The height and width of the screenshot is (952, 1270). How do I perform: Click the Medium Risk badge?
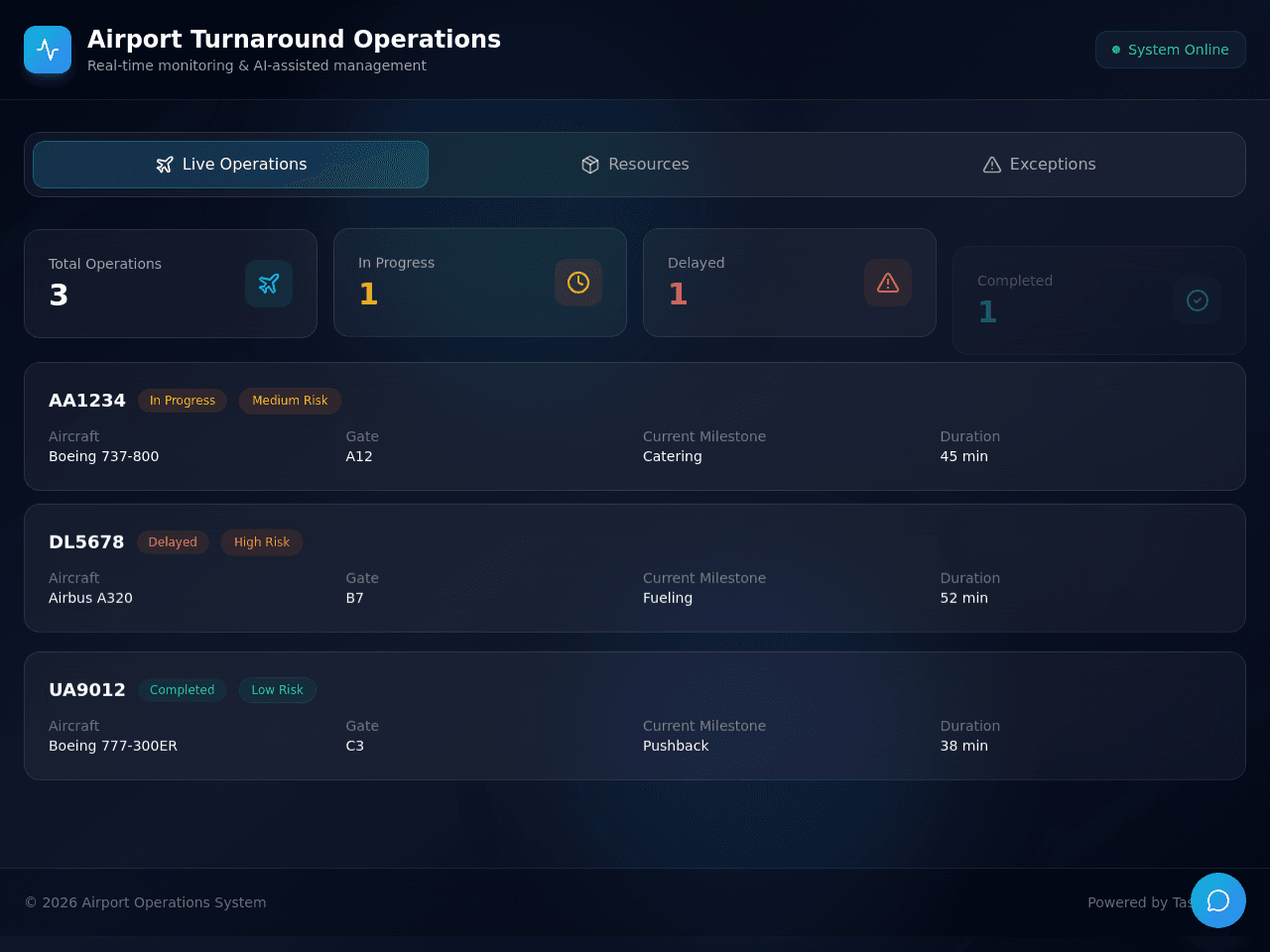[x=290, y=401]
